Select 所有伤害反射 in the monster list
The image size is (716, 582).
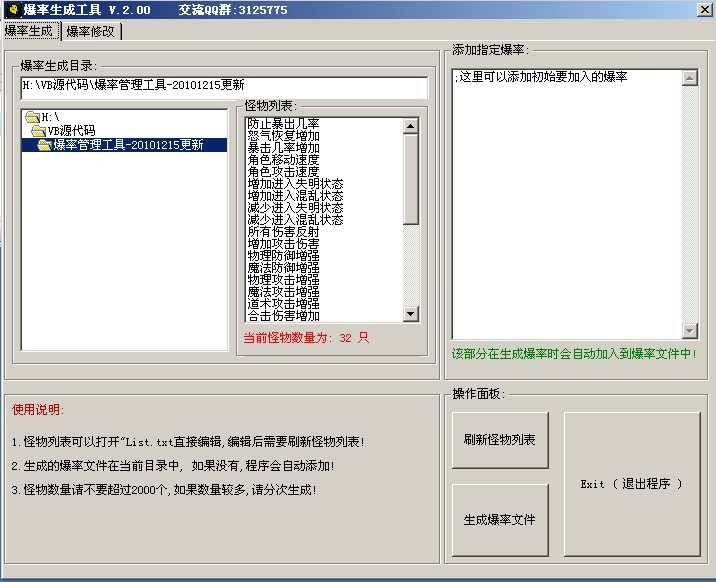[284, 232]
